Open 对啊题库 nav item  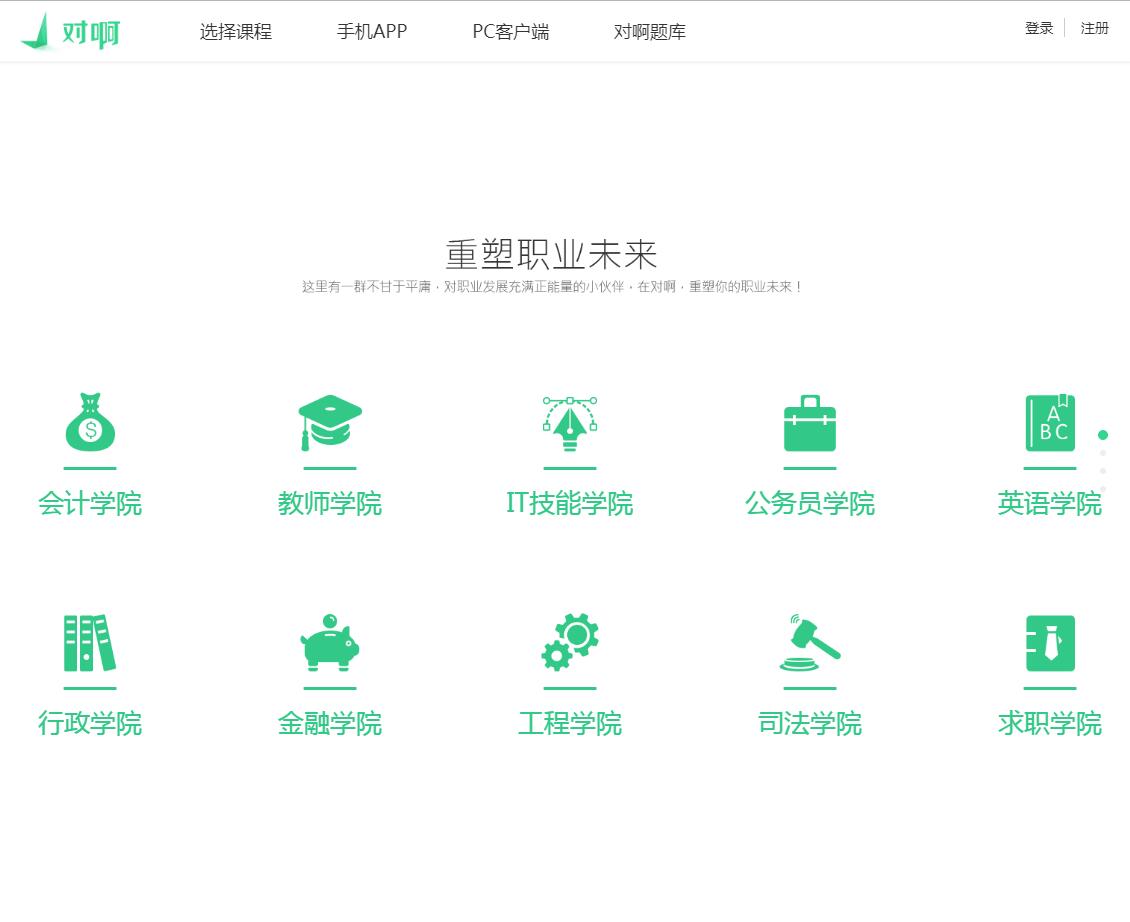click(649, 32)
